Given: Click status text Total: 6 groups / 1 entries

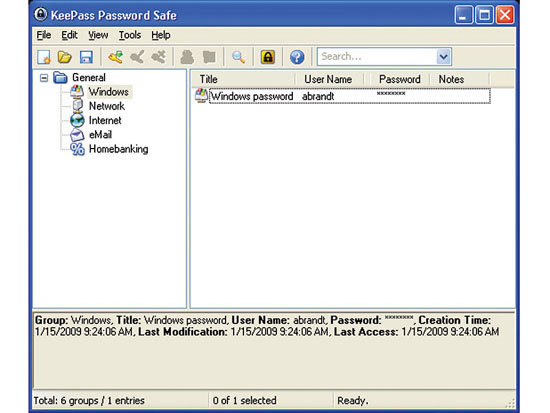Looking at the screenshot, I should pyautogui.click(x=89, y=400).
